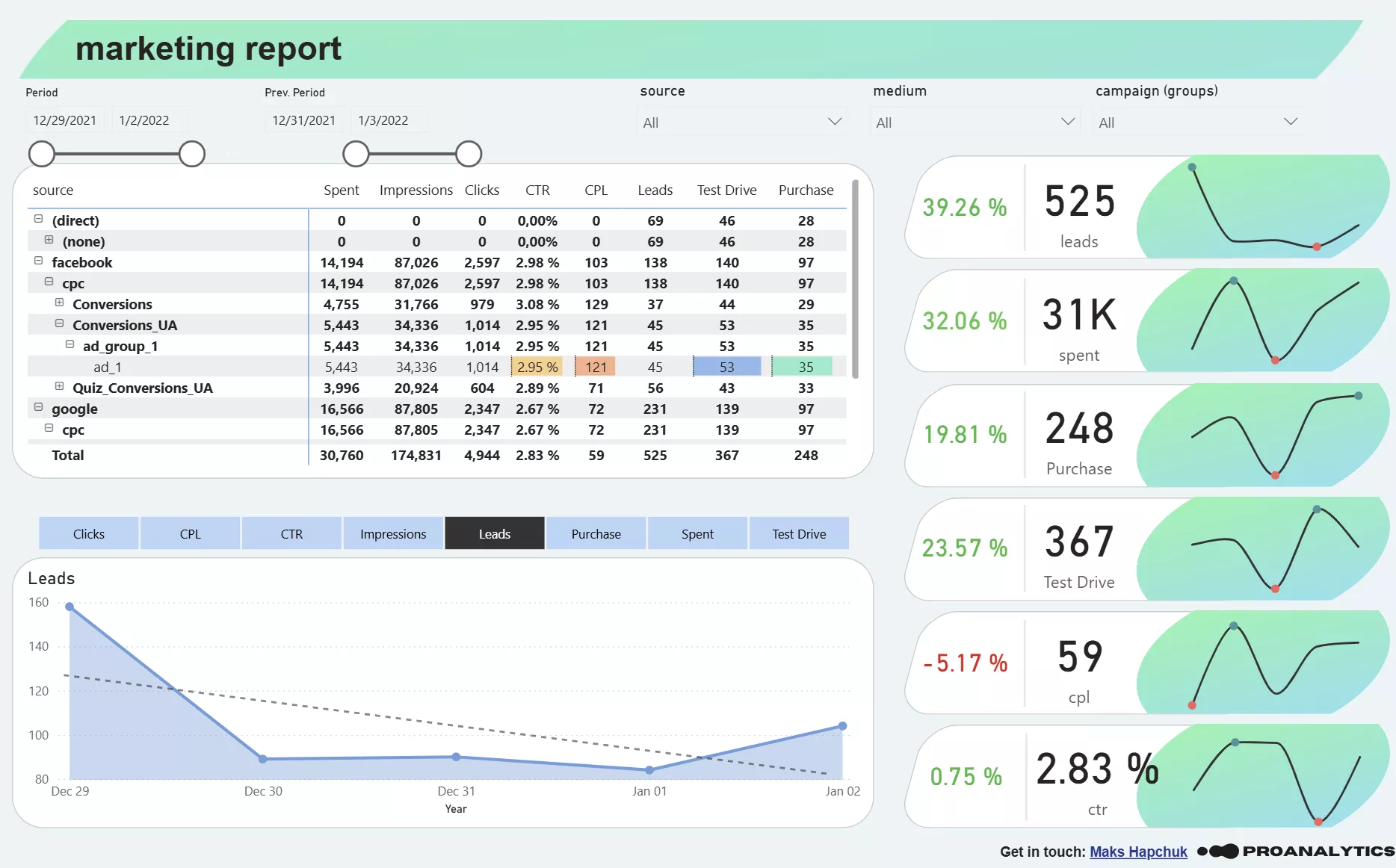Click the table's vertical scrollbar
This screenshot has height=868, width=1396.
pos(855,279)
